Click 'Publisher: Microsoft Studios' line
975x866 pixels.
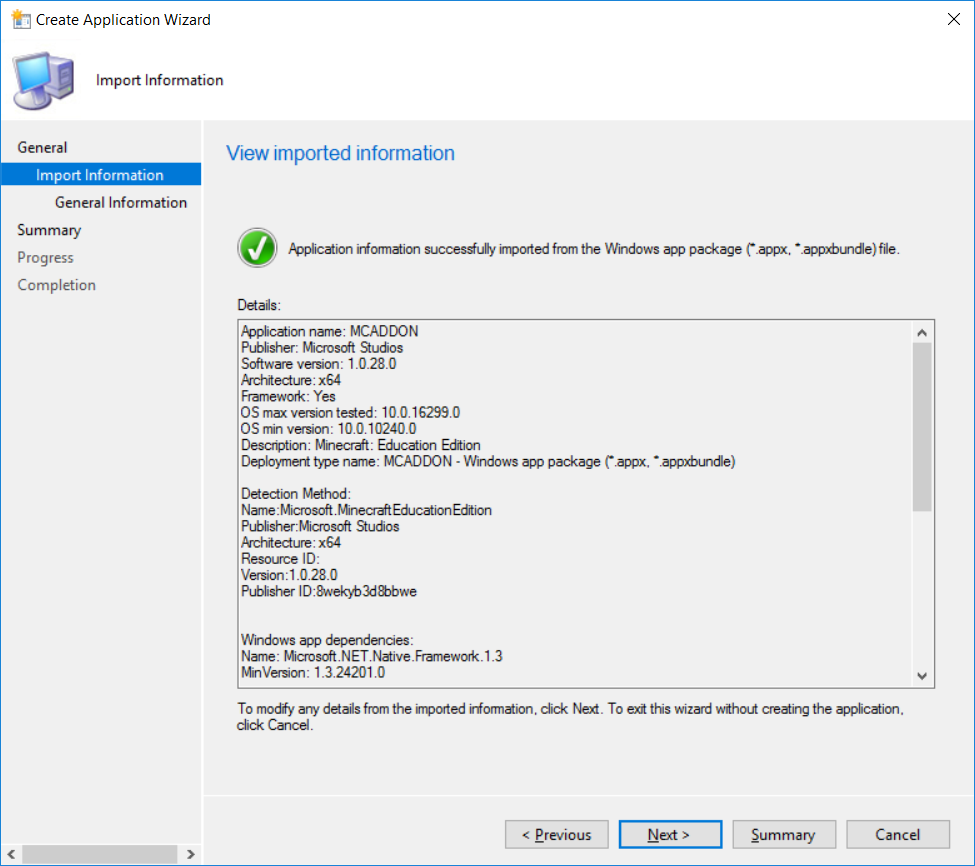[322, 348]
